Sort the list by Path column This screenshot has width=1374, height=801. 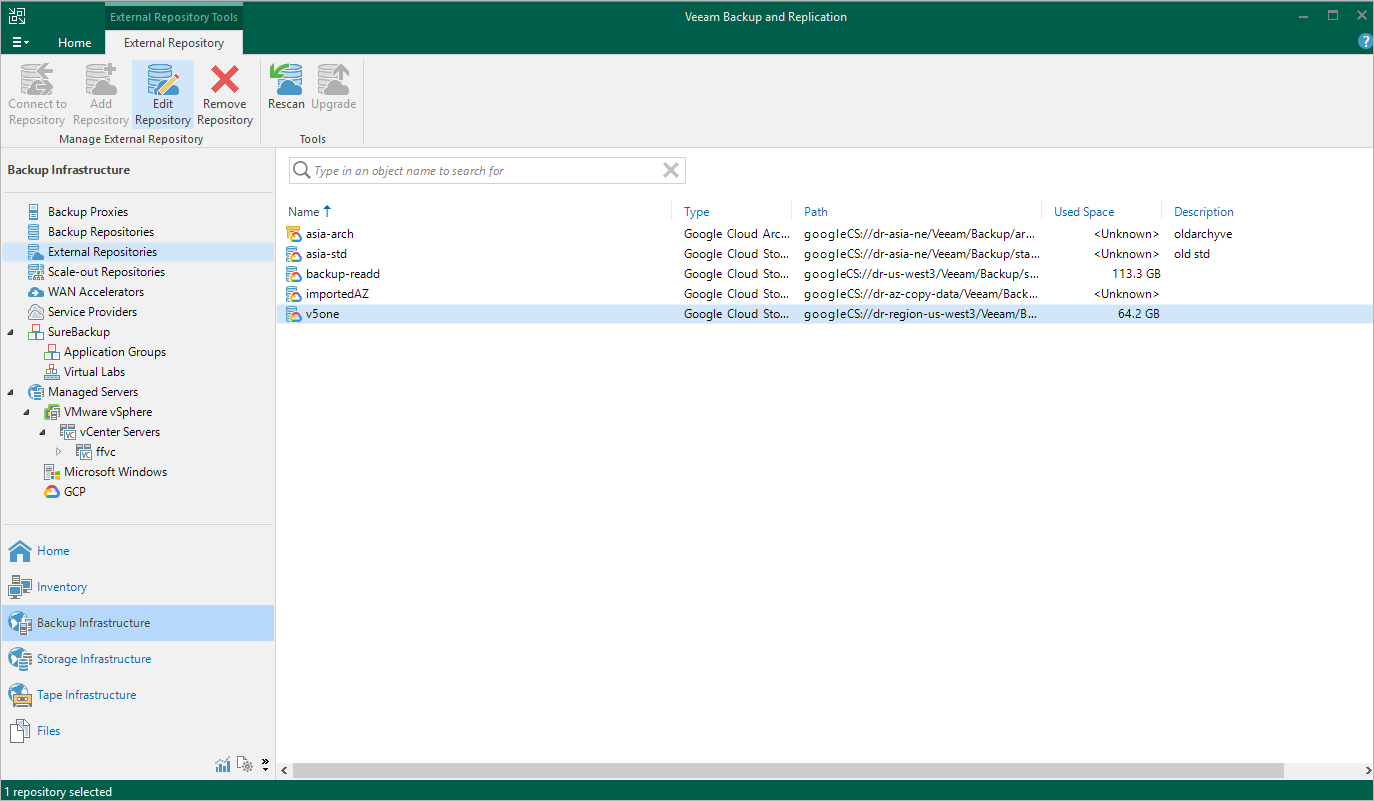(816, 212)
